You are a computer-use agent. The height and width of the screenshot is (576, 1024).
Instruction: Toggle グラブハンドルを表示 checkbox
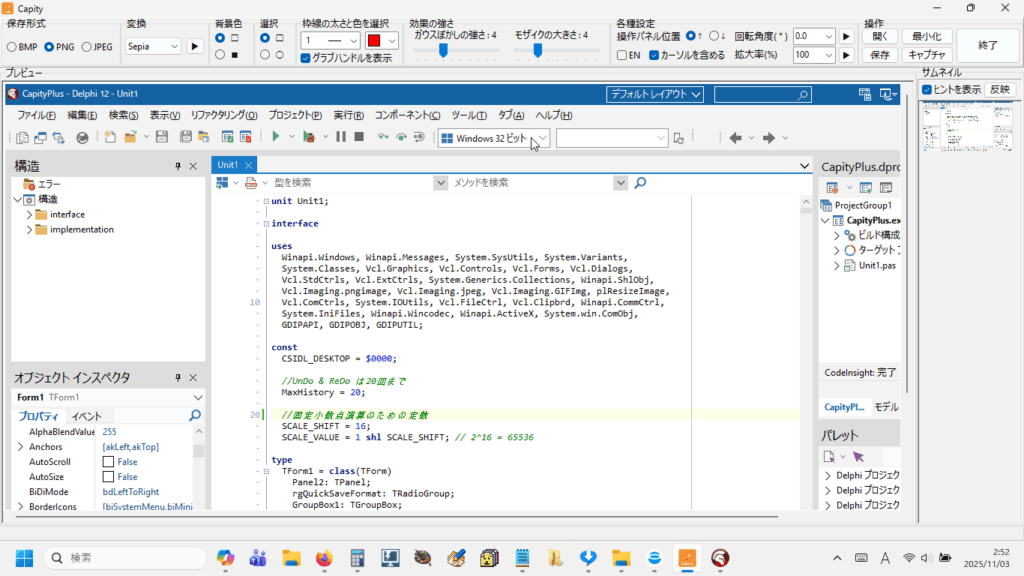[x=306, y=58]
